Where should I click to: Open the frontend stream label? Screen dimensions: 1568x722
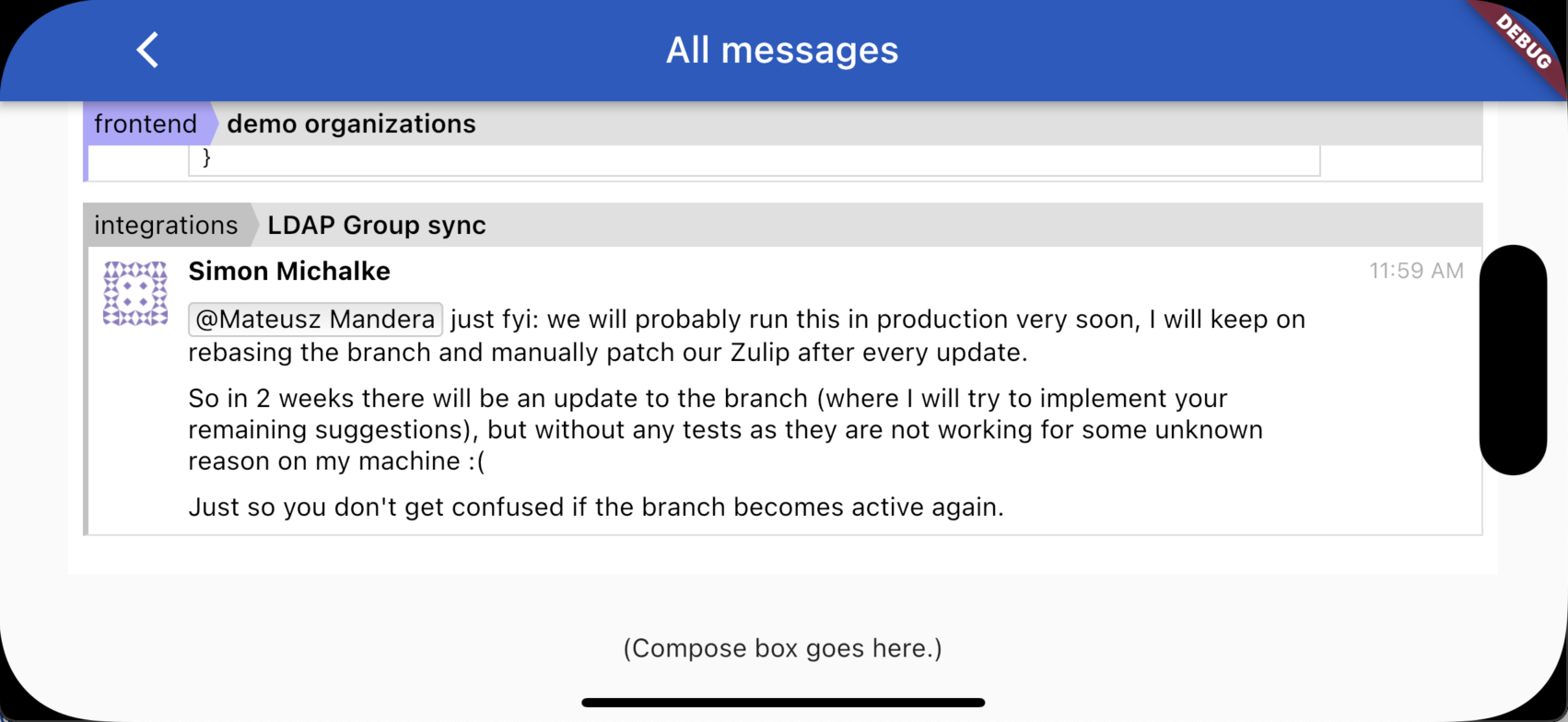tap(146, 123)
